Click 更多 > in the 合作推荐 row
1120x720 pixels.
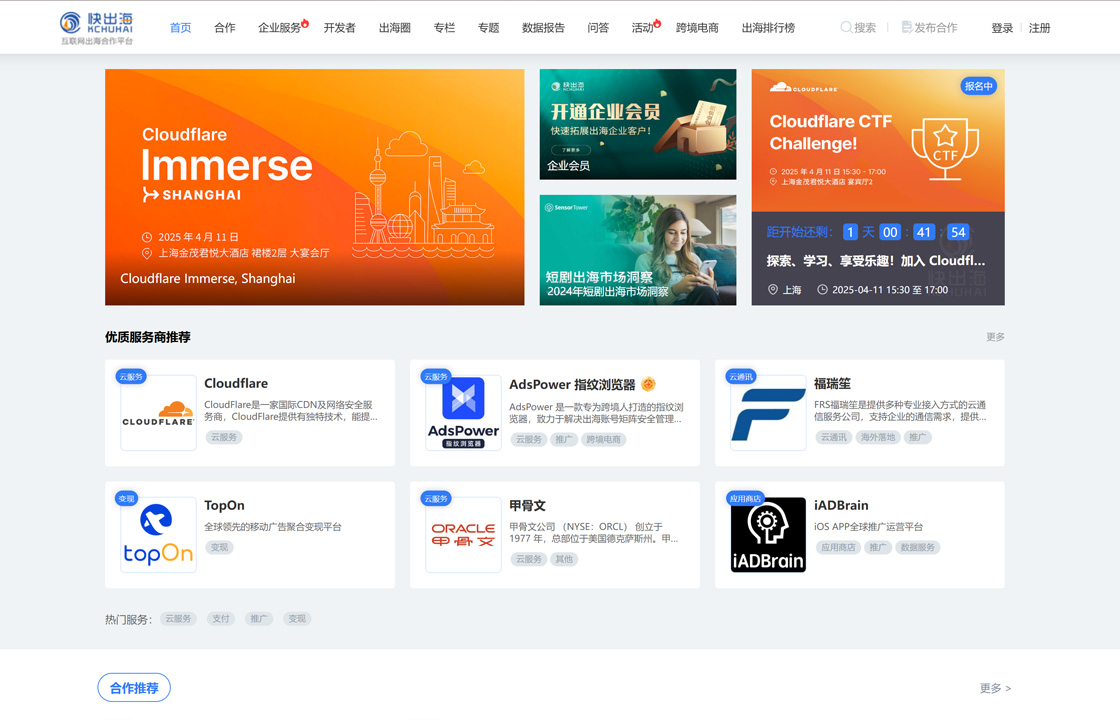(995, 688)
